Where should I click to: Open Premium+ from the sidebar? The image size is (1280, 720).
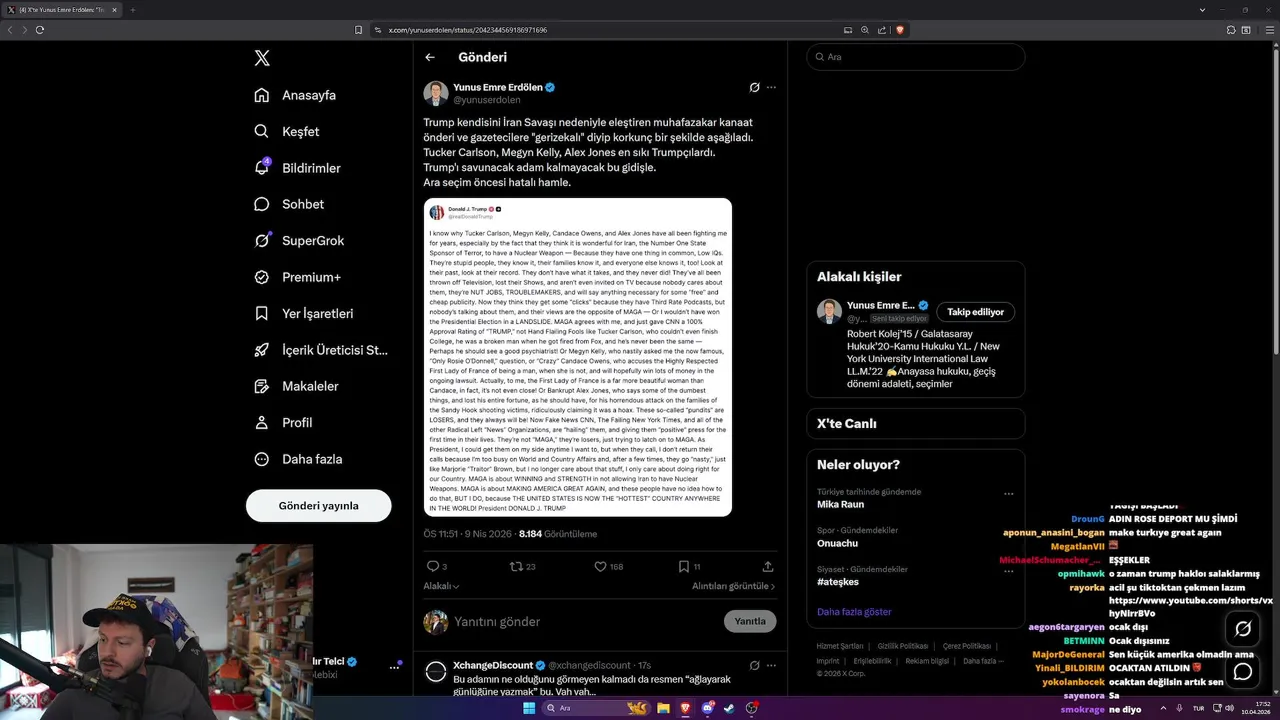(297, 277)
